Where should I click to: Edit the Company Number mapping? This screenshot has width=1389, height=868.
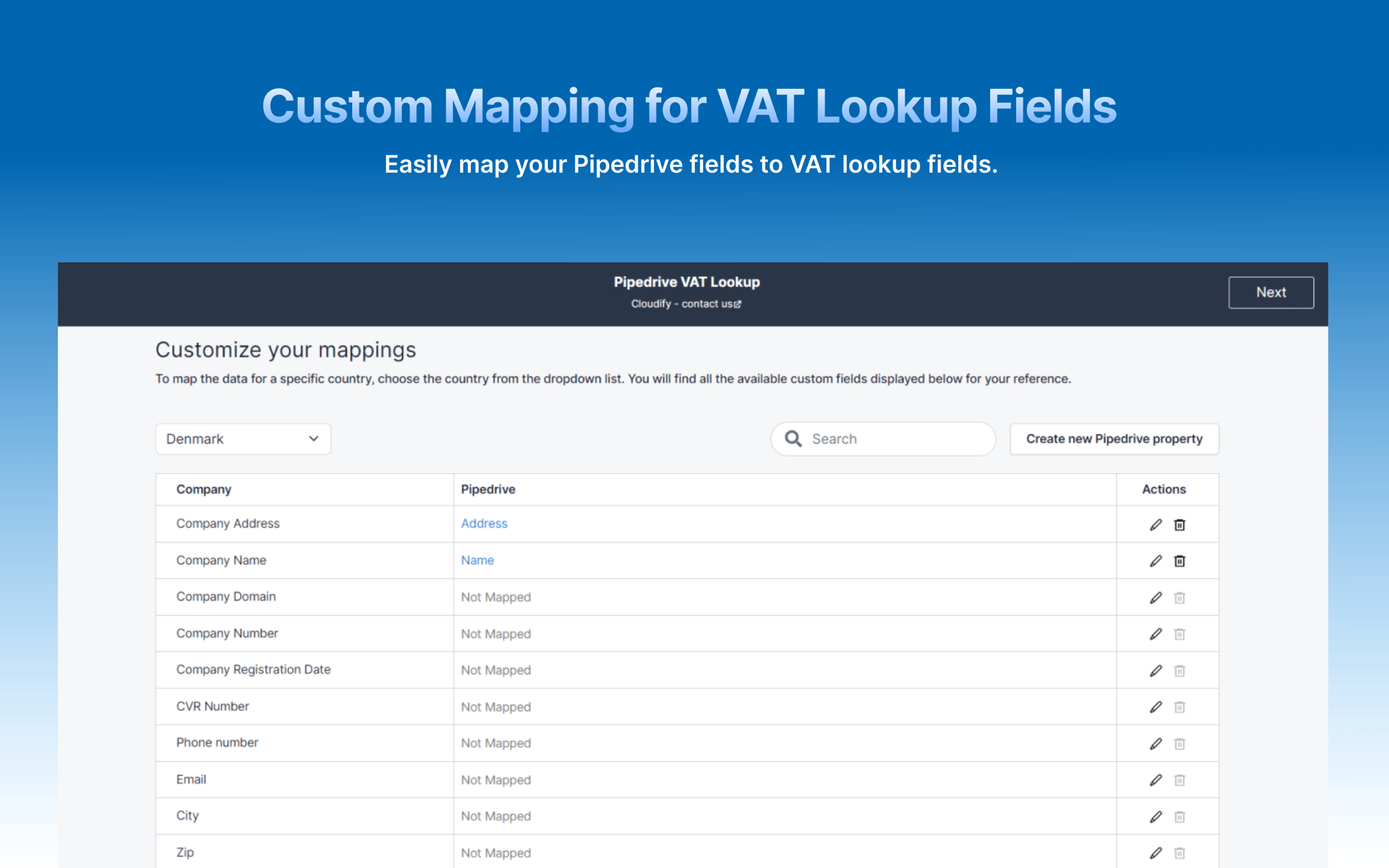(1156, 634)
